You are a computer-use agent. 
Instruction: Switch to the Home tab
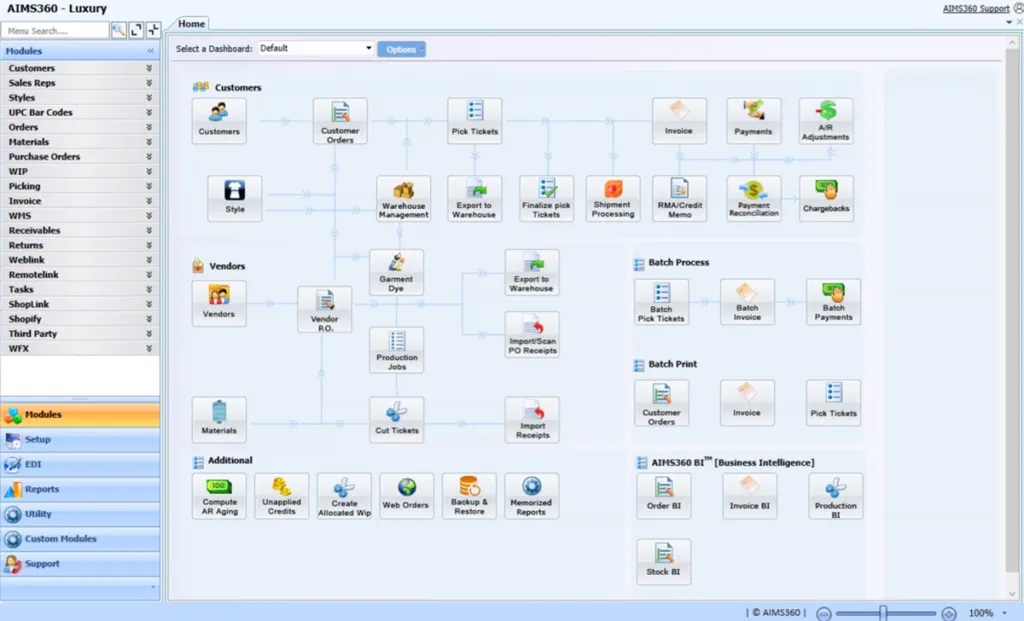coord(191,24)
